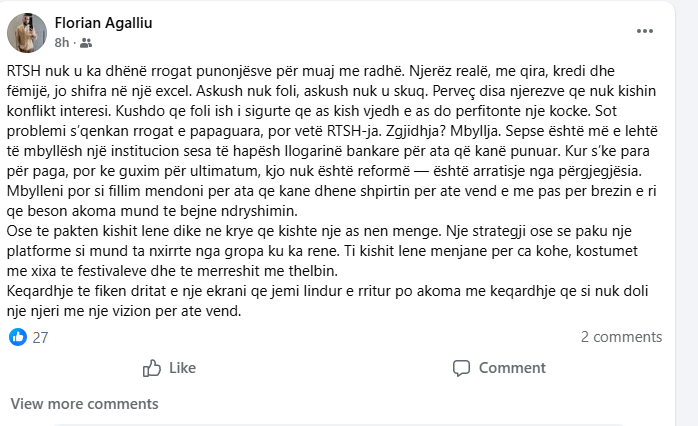This screenshot has height=426, width=698.
Task: Click the blue like reaction icon
Action: (17, 337)
